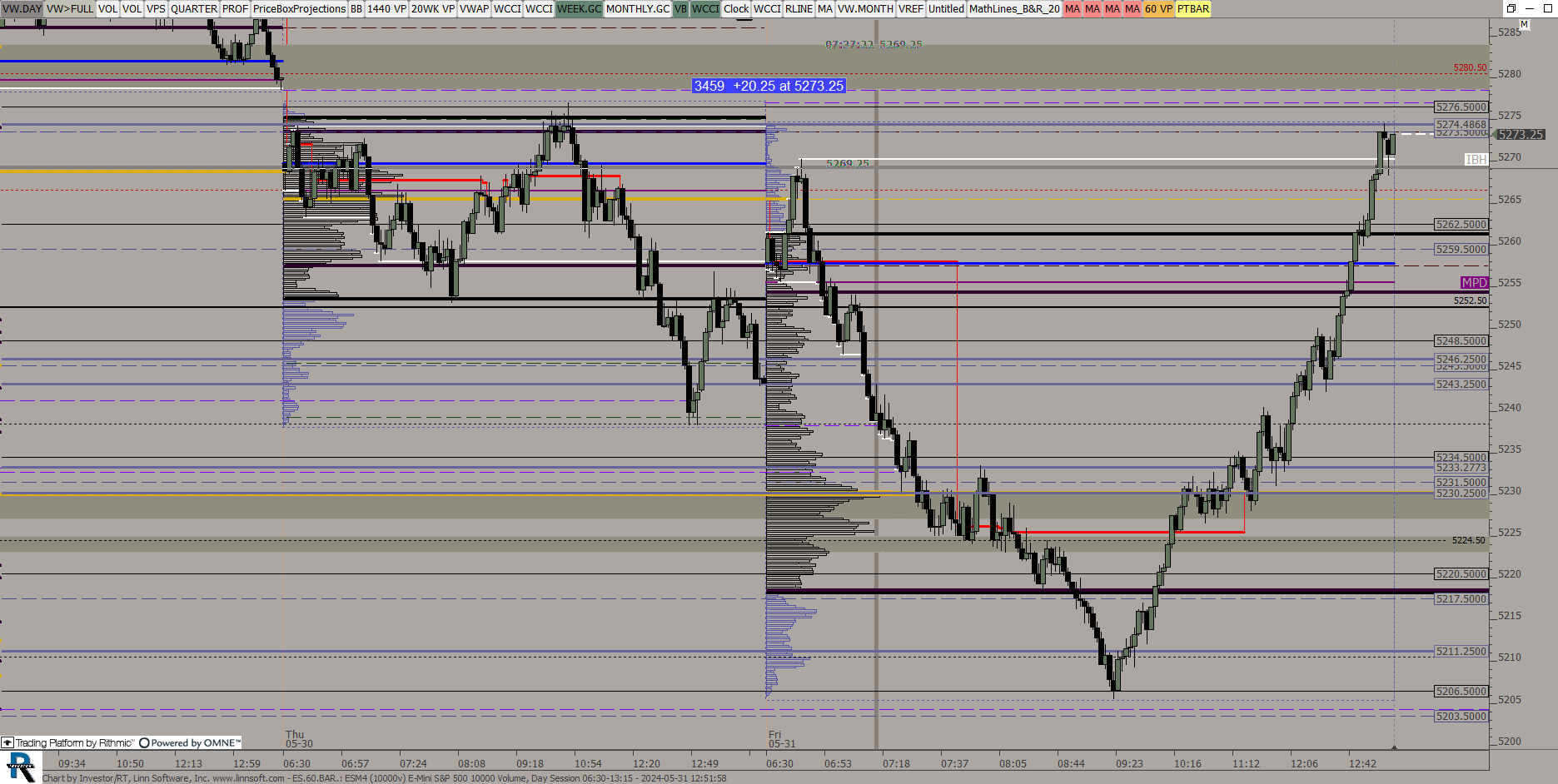Click the 5273.25 current price marker

(x=1521, y=135)
